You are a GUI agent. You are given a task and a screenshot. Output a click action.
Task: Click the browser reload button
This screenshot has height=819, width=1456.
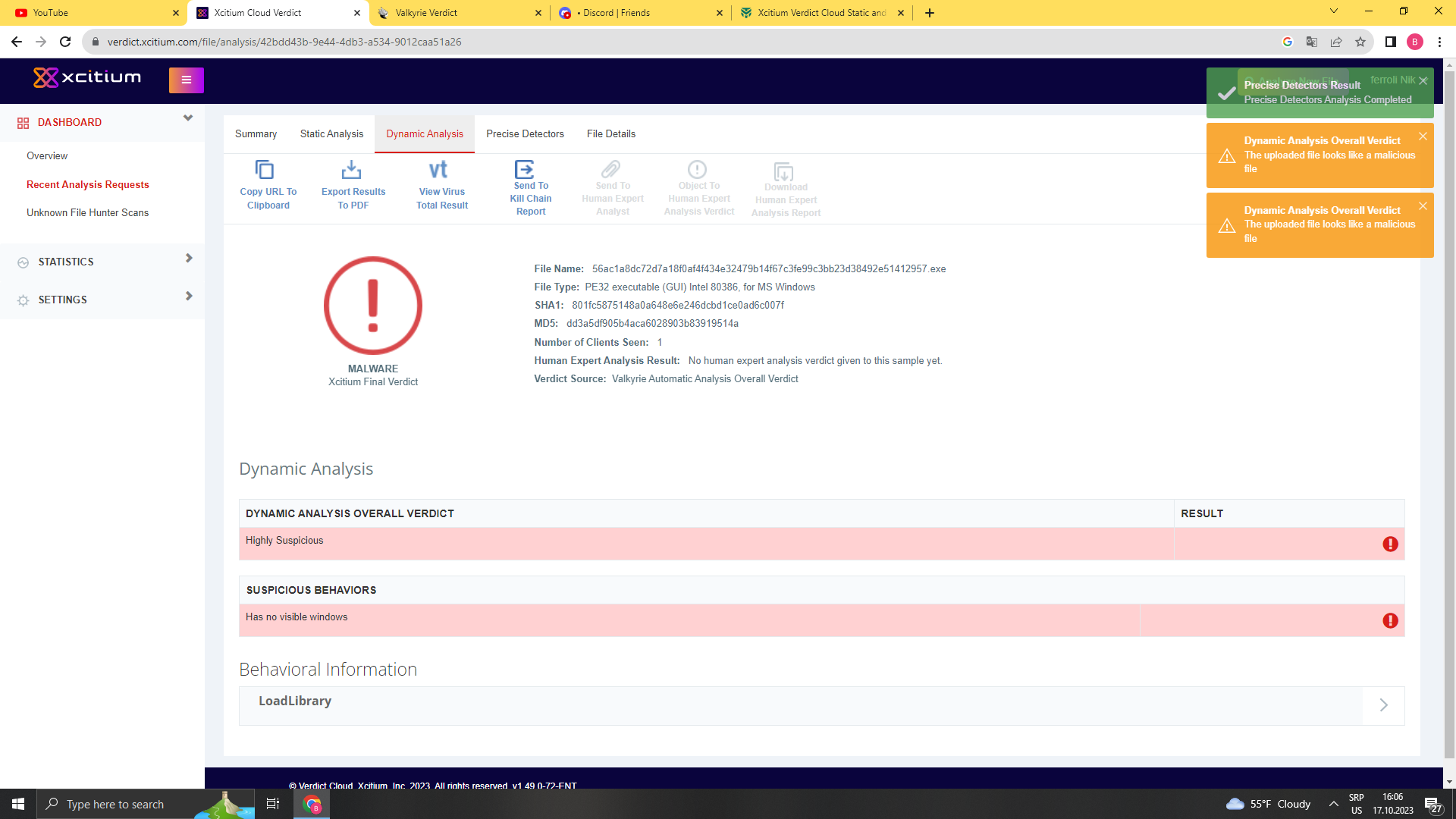65,42
